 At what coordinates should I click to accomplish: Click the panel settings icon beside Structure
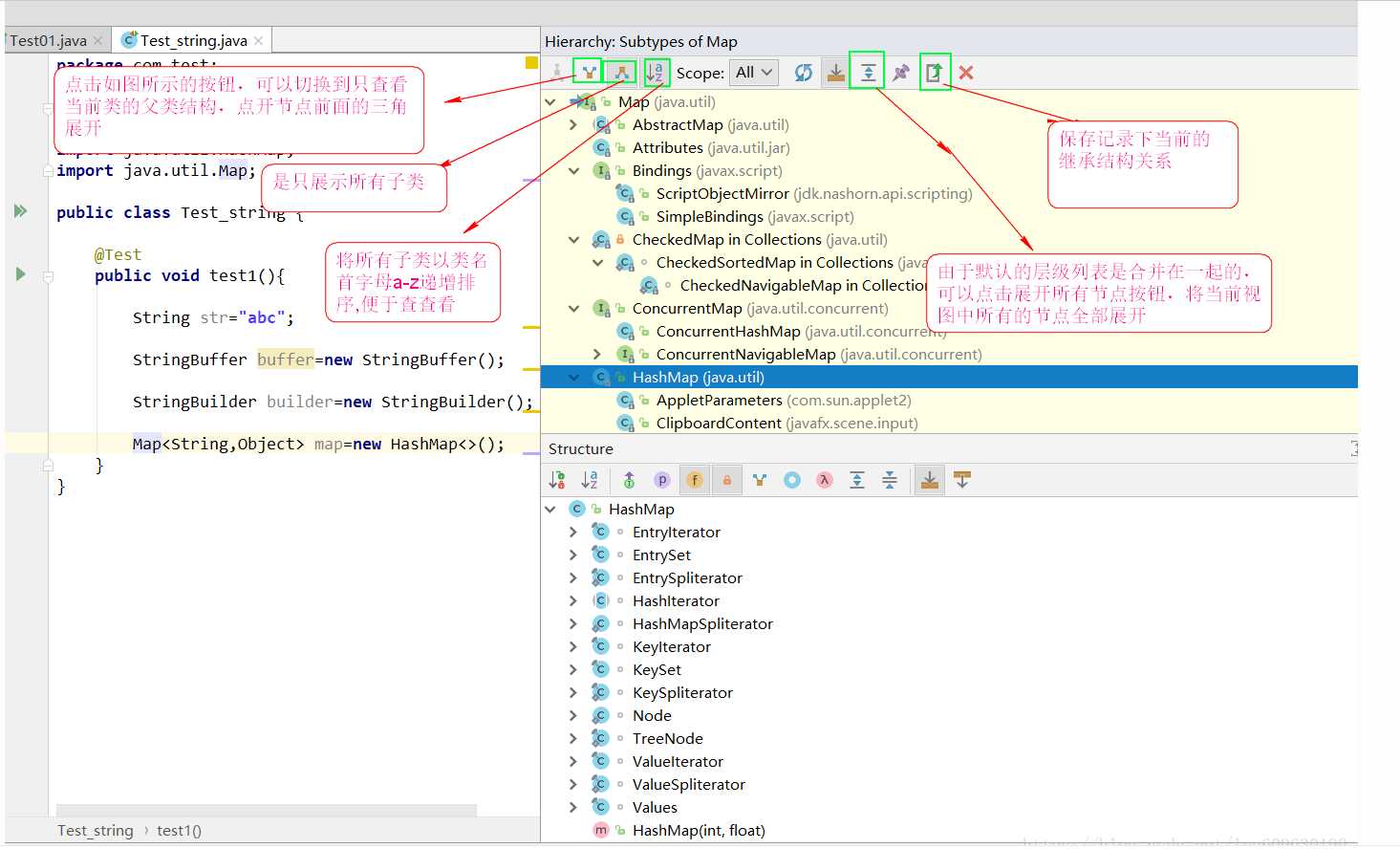click(1354, 448)
